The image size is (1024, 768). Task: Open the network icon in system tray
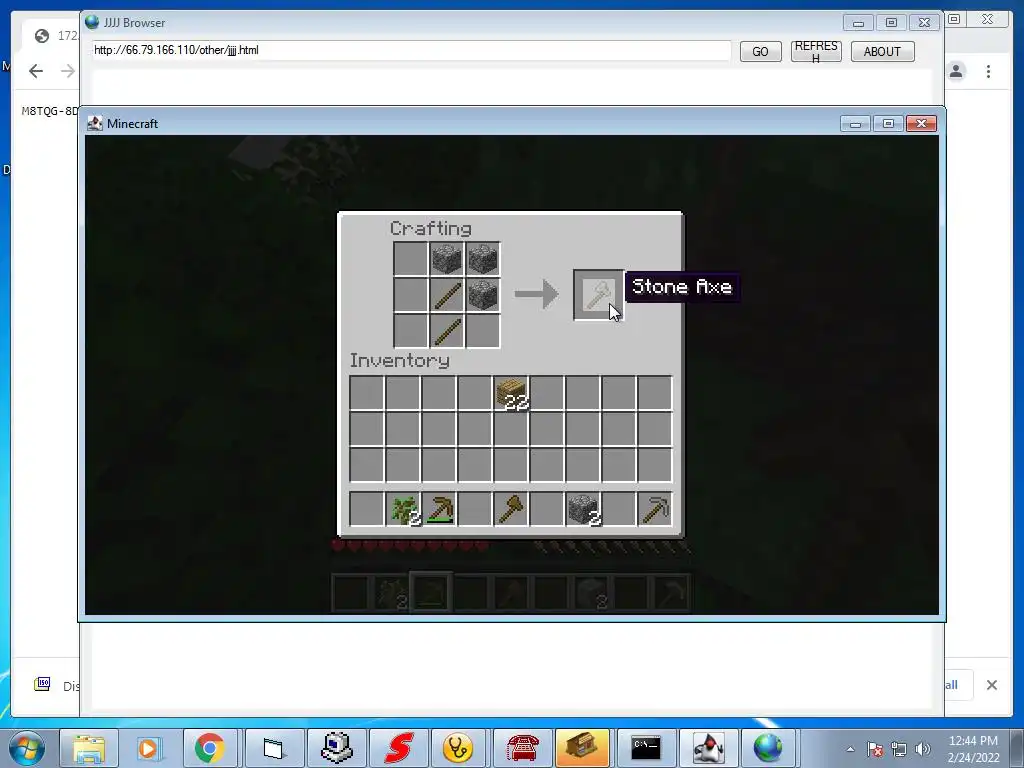point(899,749)
